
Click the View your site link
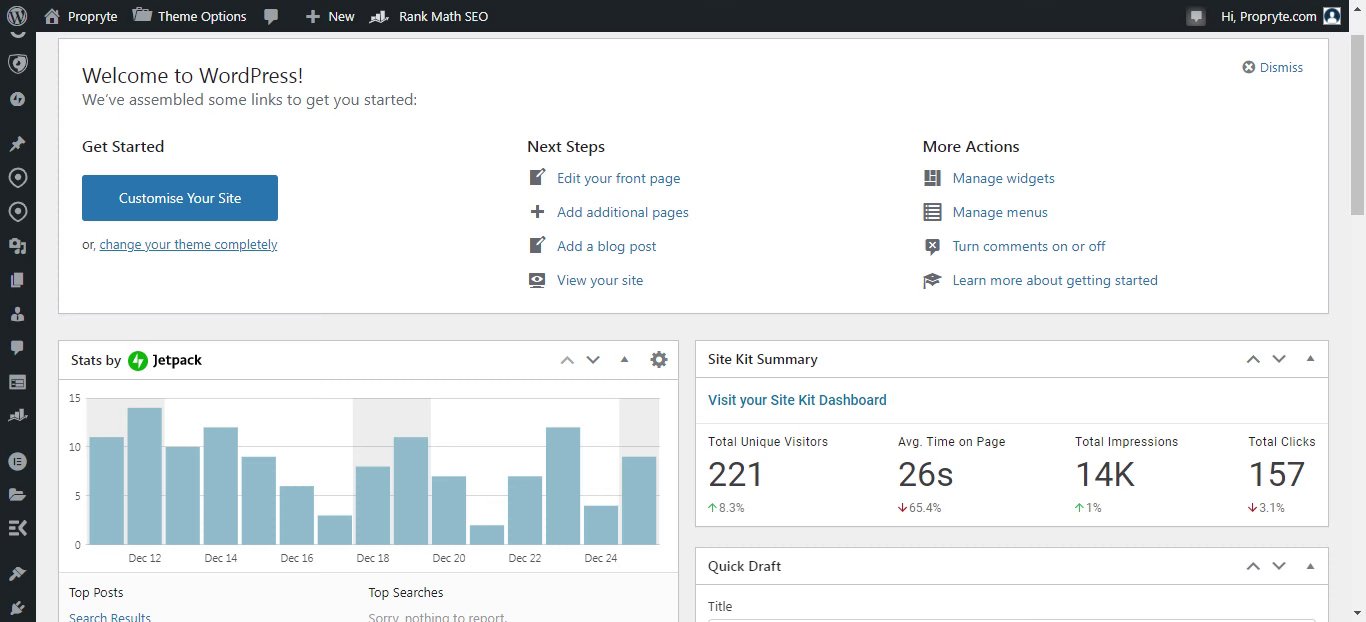pyautogui.click(x=600, y=280)
